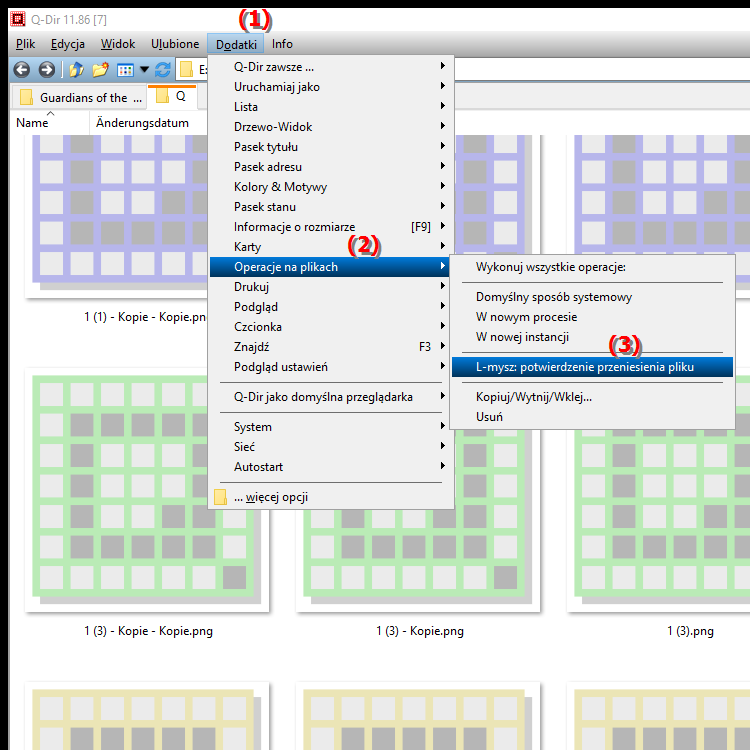The image size is (750, 750).
Task: Open the Ulubione menu
Action: [x=175, y=44]
